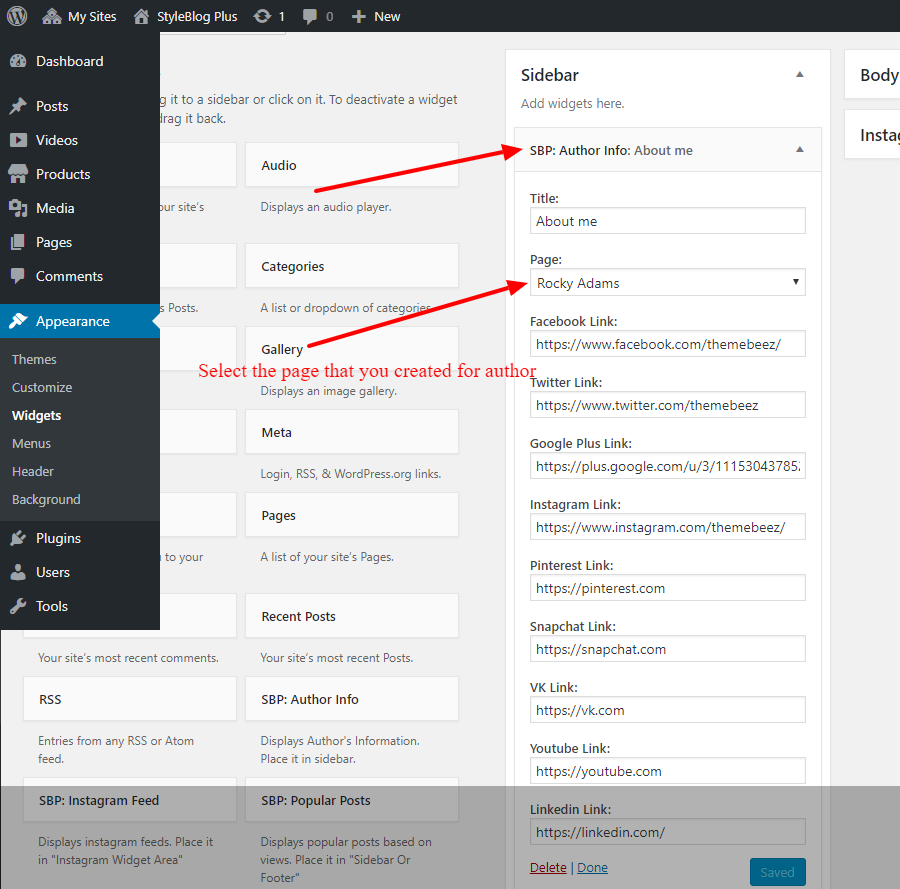Click the Google Plus Link input field
Screen dimensions: 900x889
pos(668,465)
